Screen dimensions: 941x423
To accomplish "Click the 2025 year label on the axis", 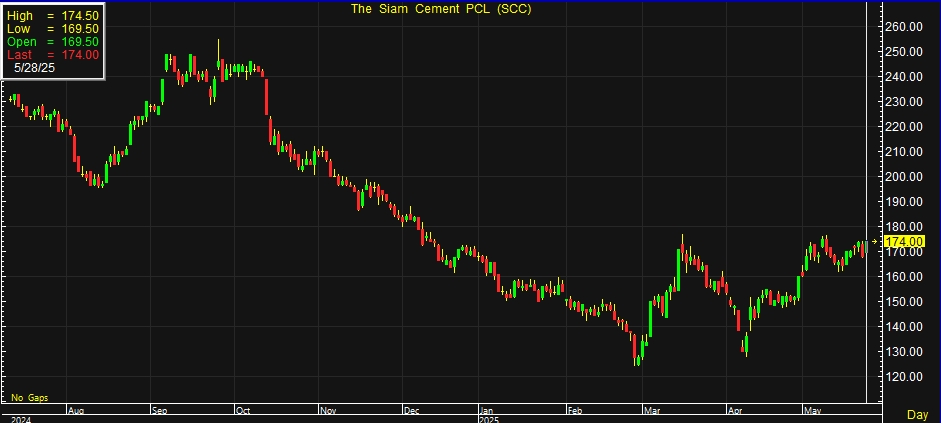I will tap(487, 418).
